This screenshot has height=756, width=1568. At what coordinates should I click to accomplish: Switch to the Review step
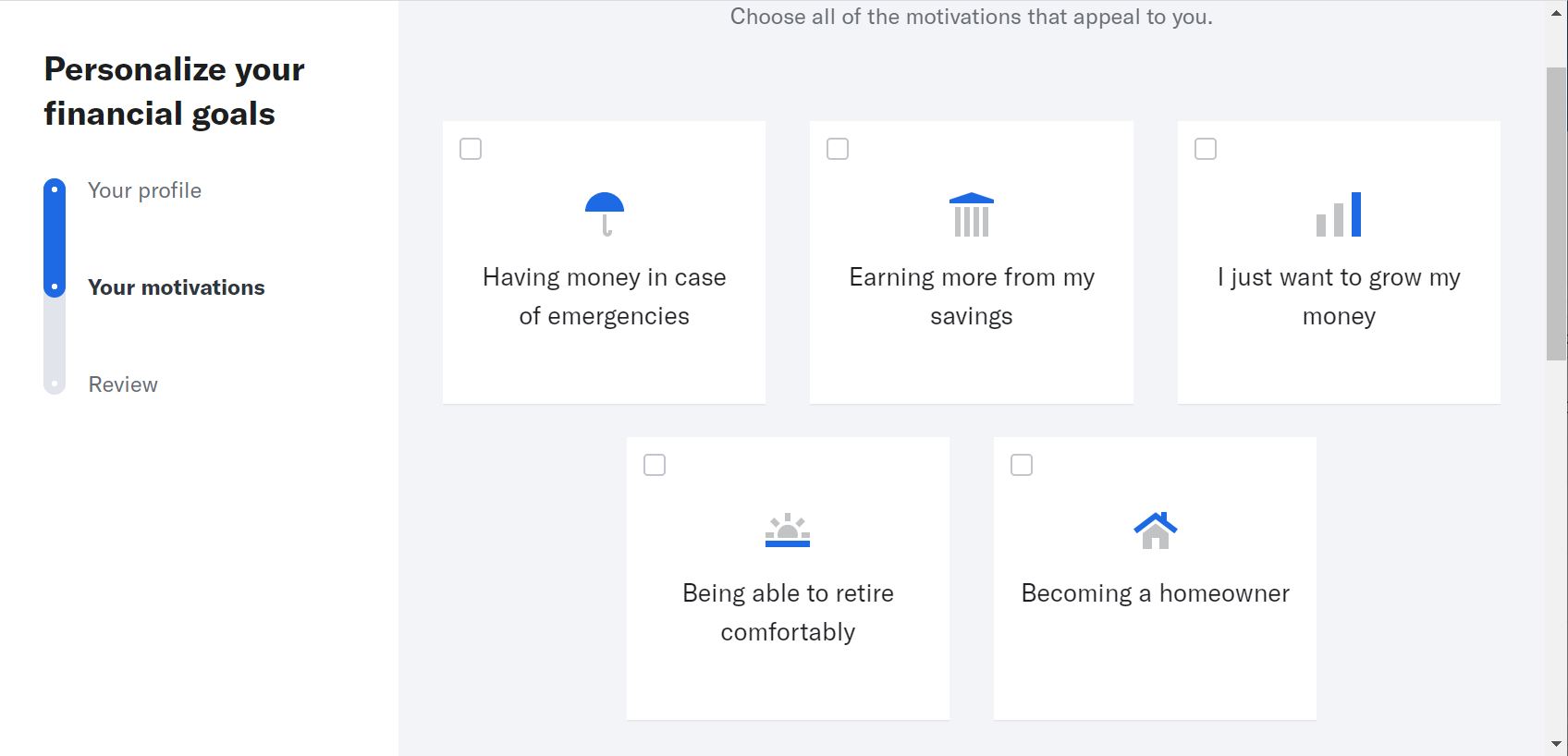122,384
